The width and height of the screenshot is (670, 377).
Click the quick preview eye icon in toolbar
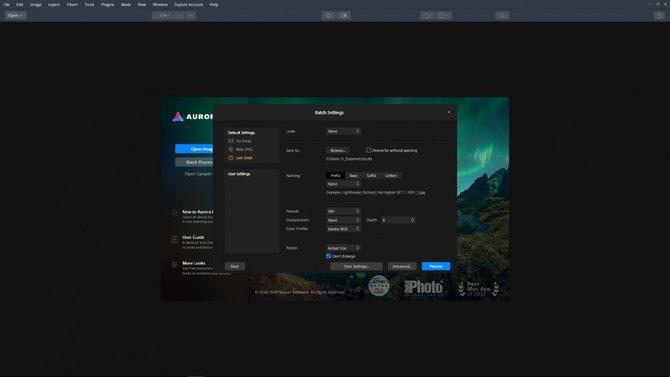point(328,15)
